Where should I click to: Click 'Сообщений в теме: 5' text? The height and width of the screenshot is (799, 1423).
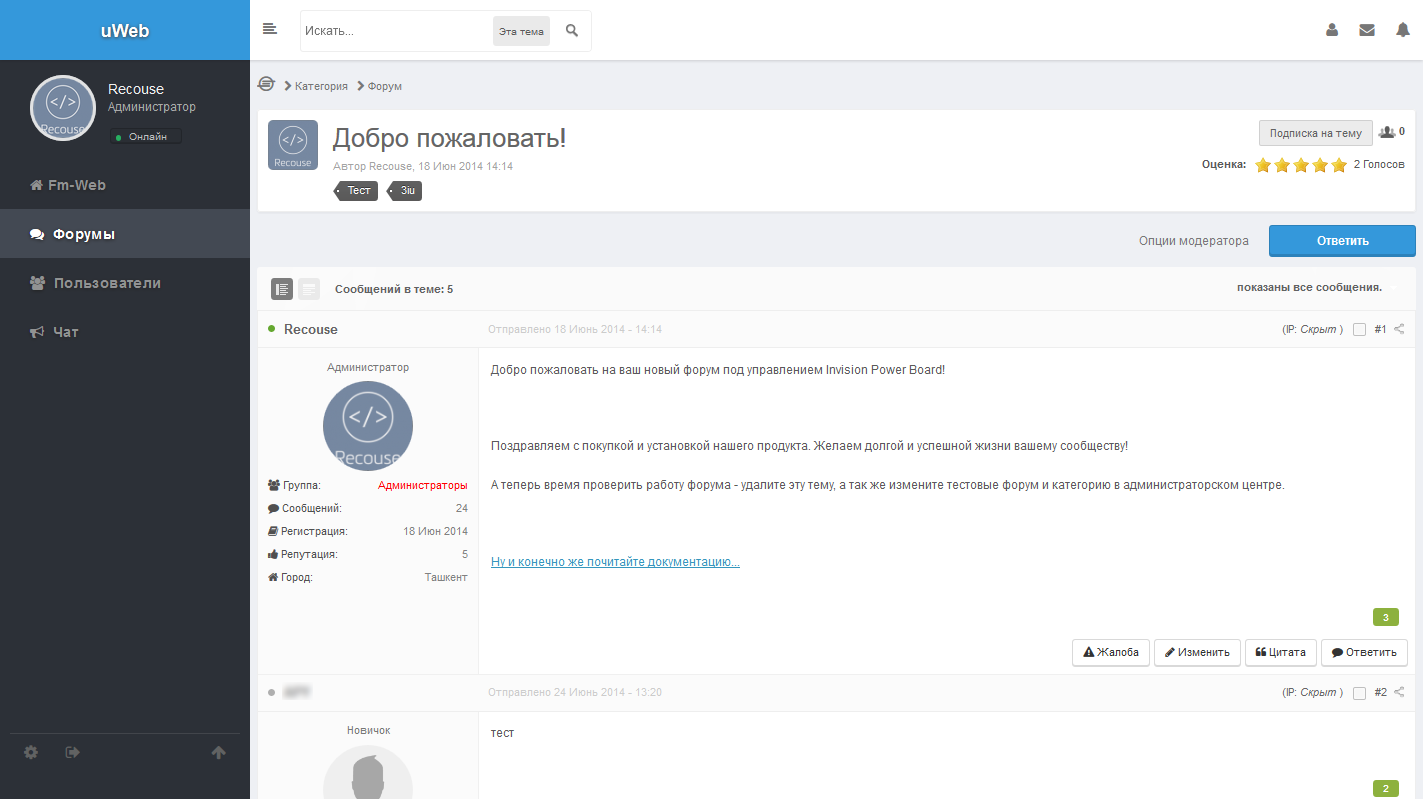click(394, 289)
